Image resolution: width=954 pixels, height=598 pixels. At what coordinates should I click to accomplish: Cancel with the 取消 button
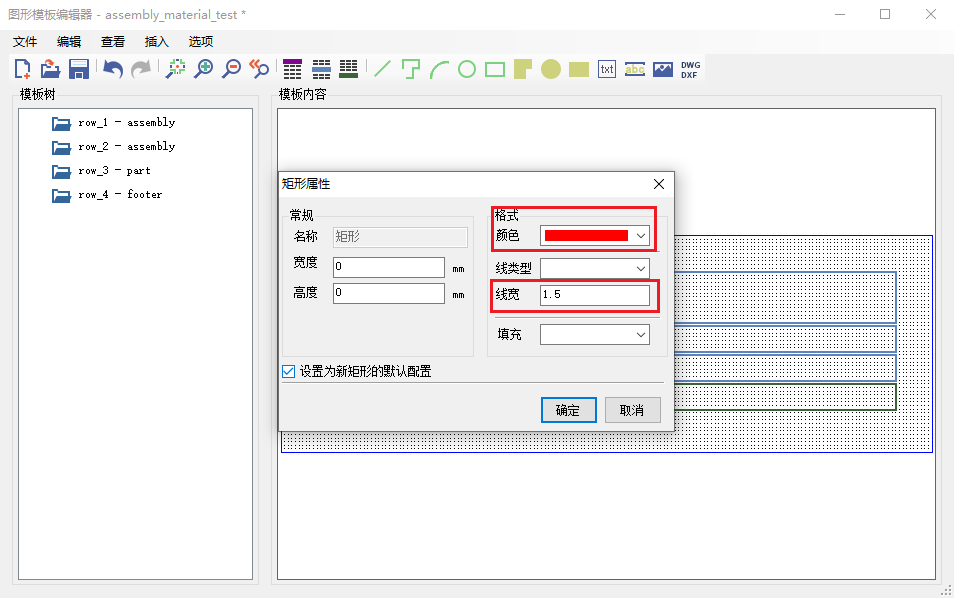(633, 410)
